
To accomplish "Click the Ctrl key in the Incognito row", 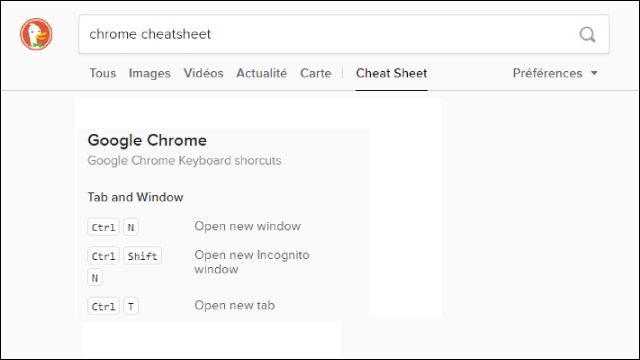I will (x=103, y=256).
